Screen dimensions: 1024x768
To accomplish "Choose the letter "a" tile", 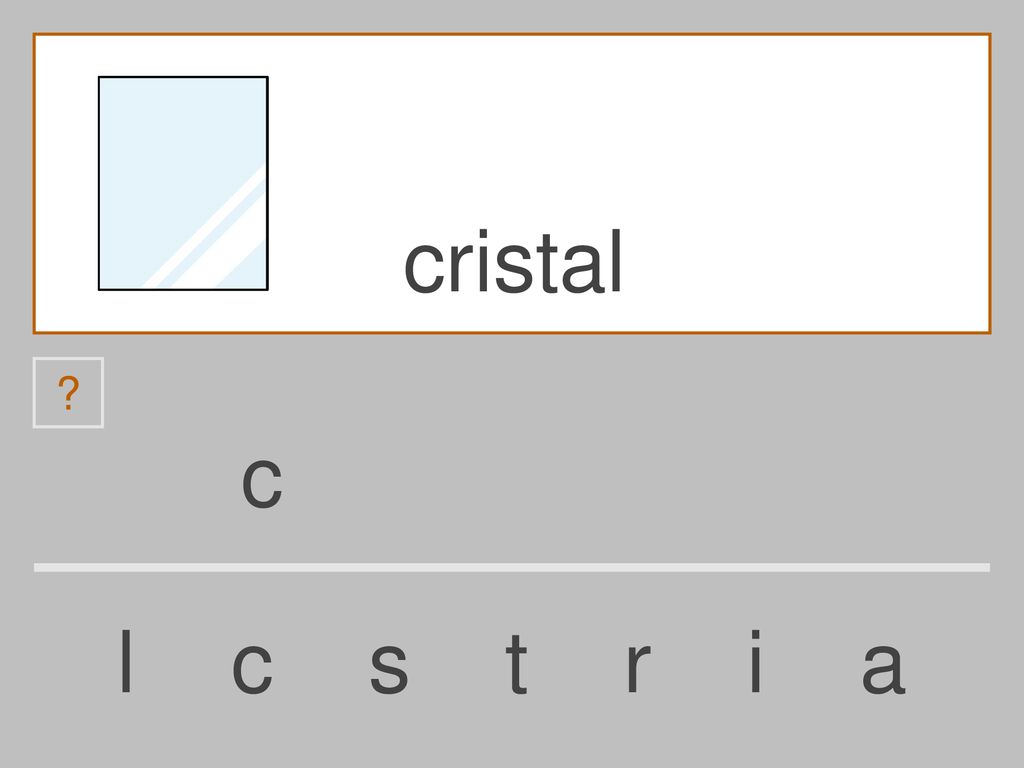I will [884, 669].
